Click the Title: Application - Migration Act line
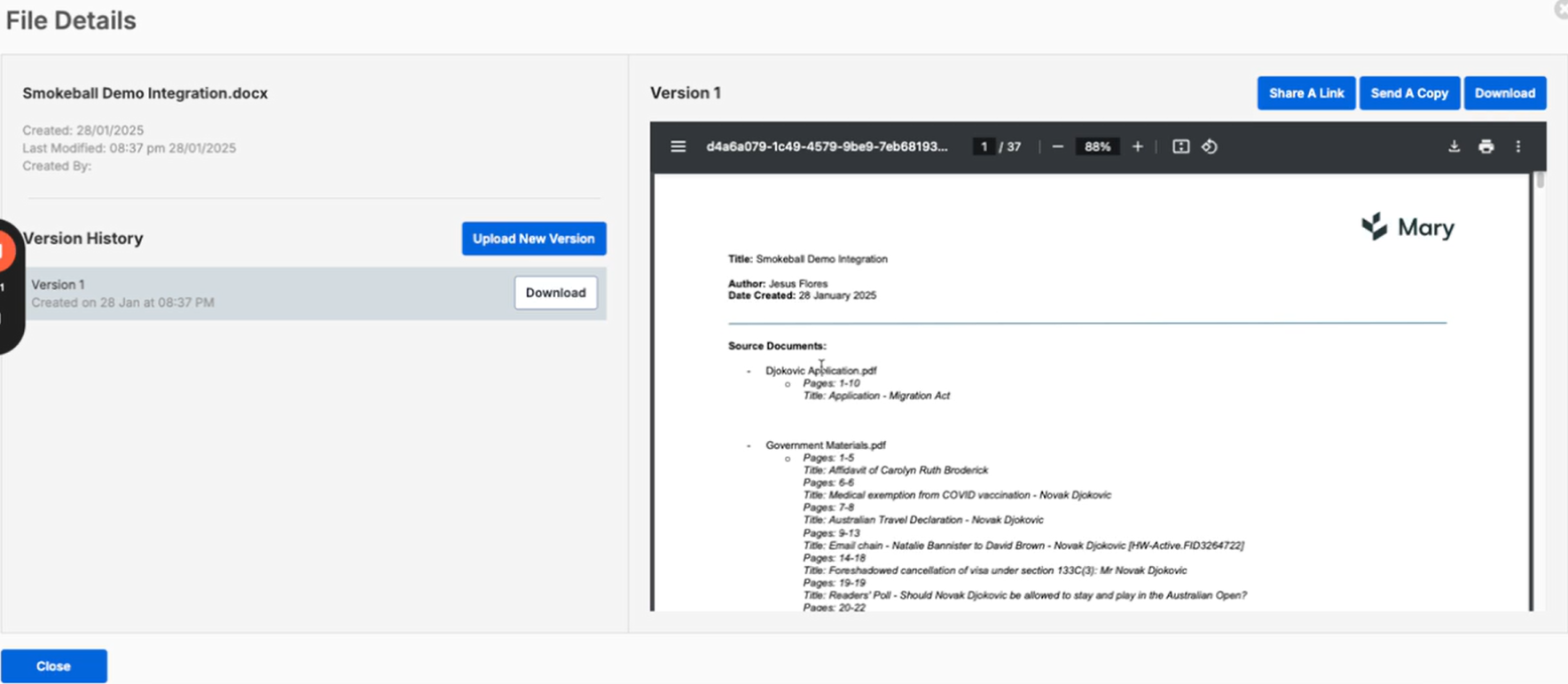Viewport: 1568px width, 684px height. pos(876,396)
